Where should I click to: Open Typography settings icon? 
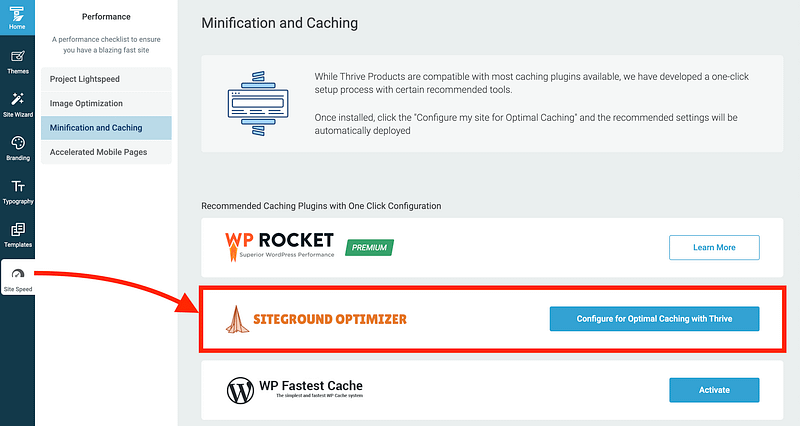tap(17, 189)
